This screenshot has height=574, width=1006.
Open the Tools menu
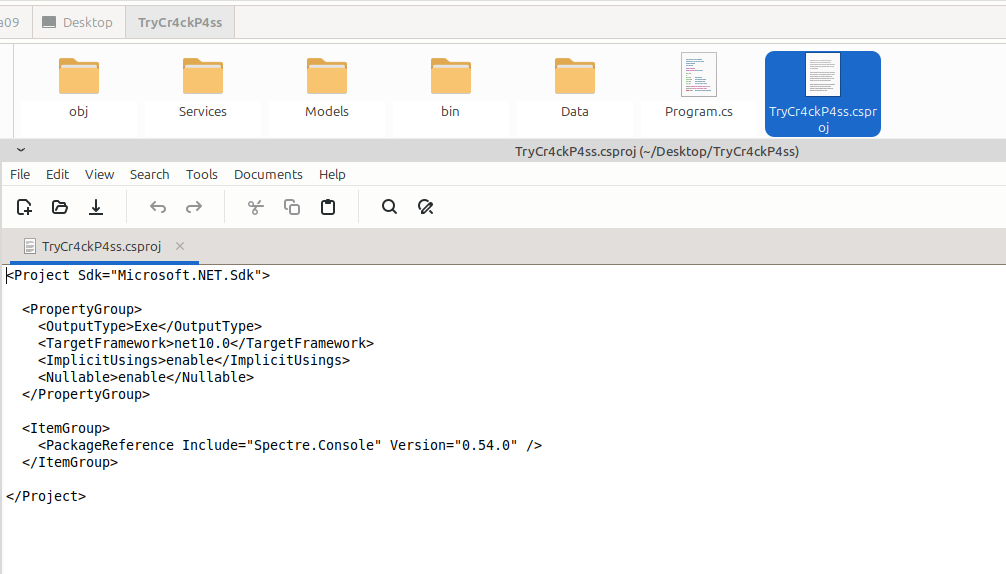[201, 174]
